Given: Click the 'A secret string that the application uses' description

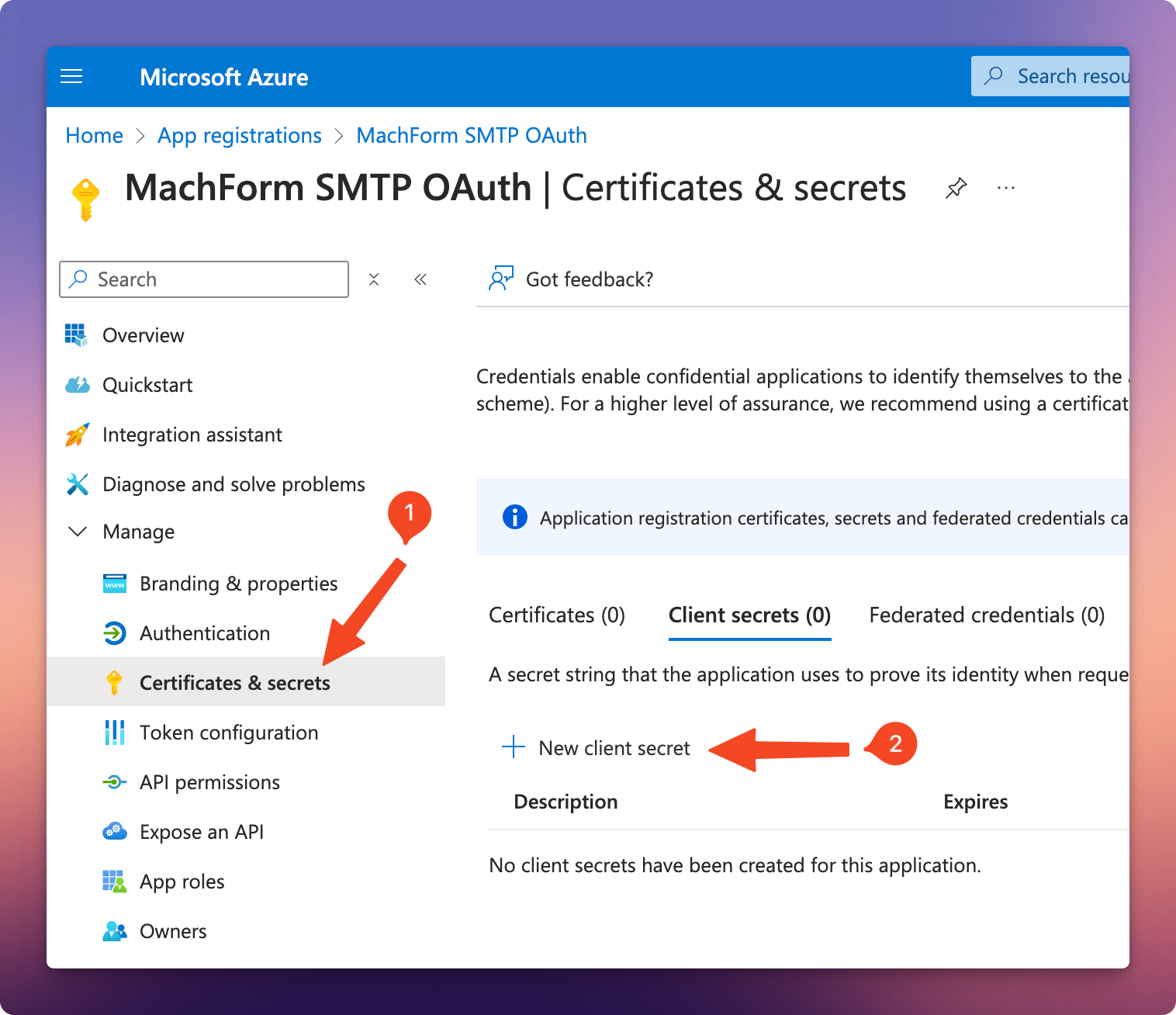Looking at the screenshot, I should tap(808, 674).
